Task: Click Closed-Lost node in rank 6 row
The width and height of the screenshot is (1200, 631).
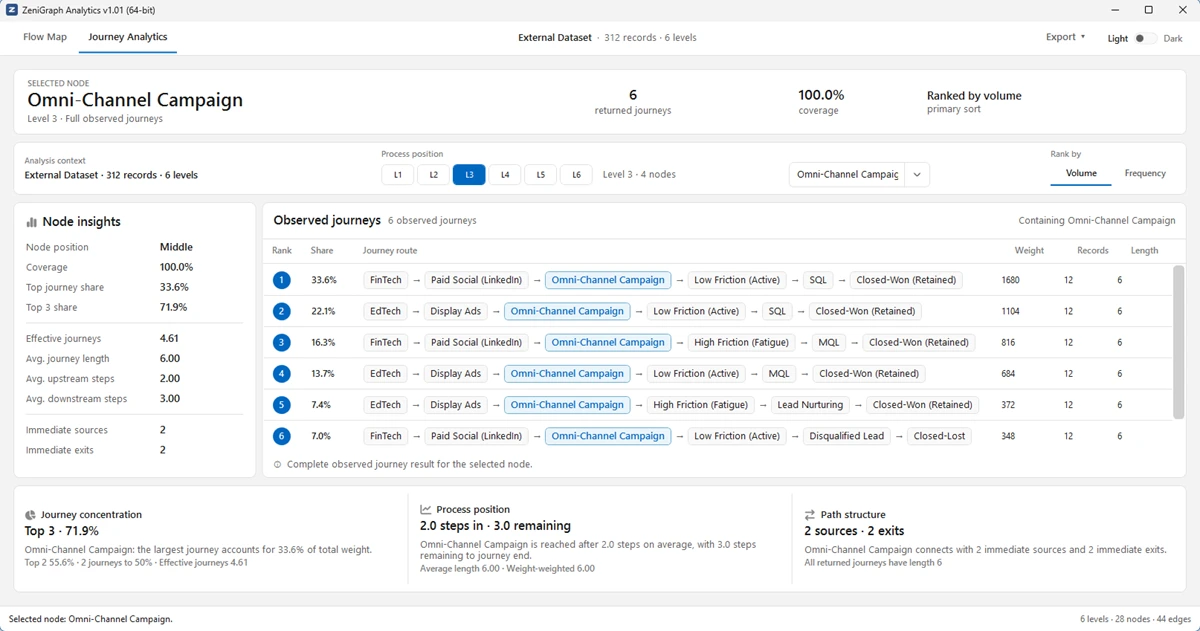Action: [x=940, y=436]
